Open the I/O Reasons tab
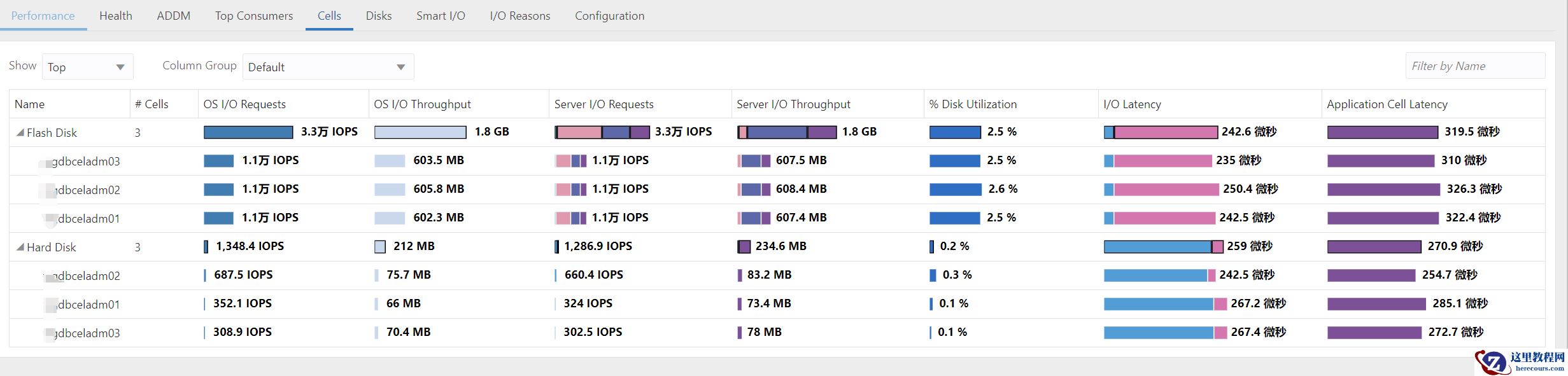Viewport: 1568px width, 376px height. (x=519, y=16)
